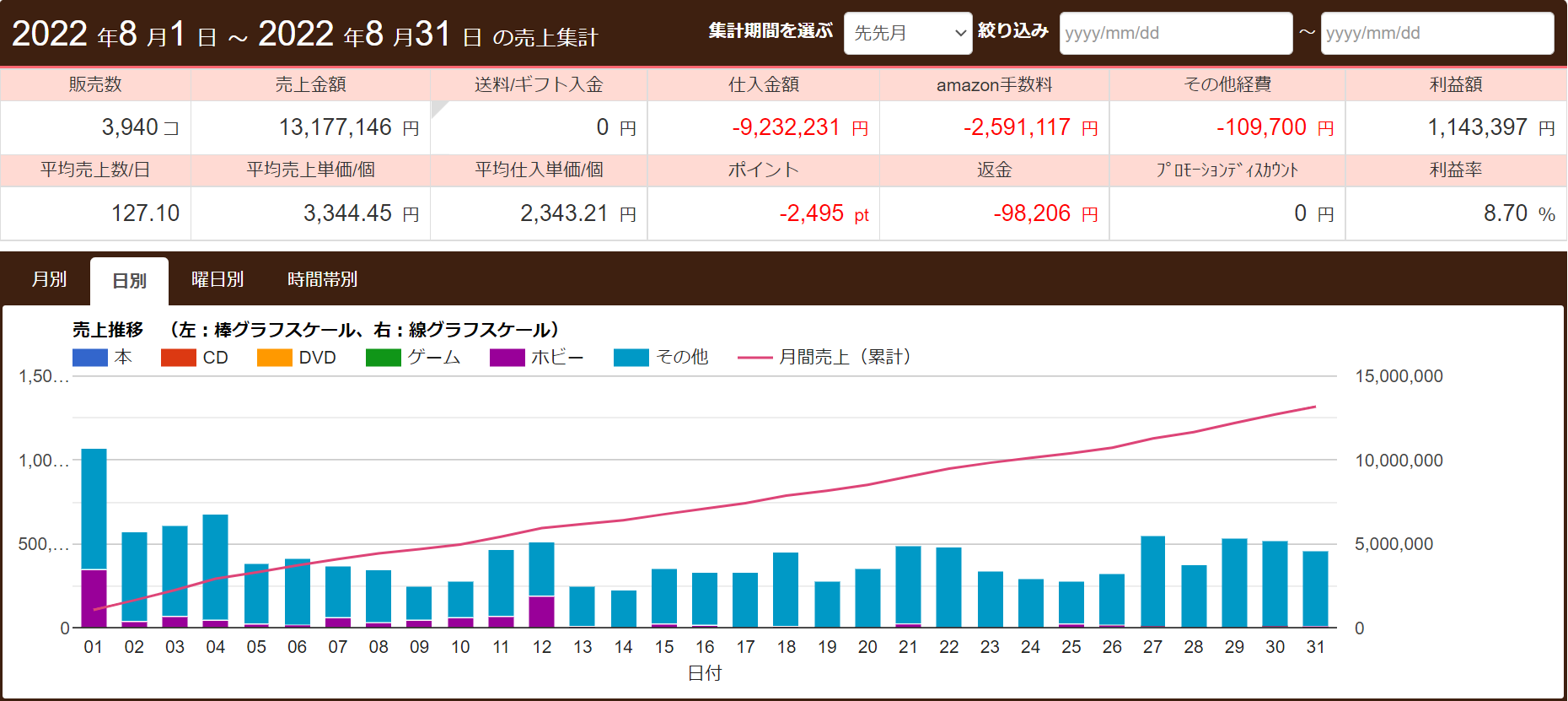Viewport: 1568px width, 701px height.
Task: Toggle the 本 series blue legend swatch
Action: coord(90,358)
